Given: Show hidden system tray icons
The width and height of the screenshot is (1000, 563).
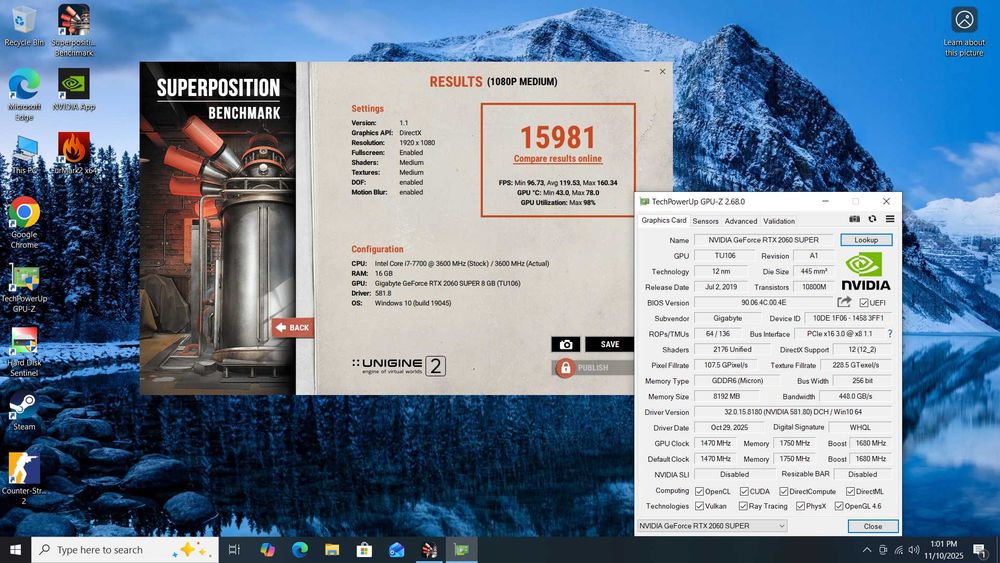Looking at the screenshot, I should click(x=866, y=550).
